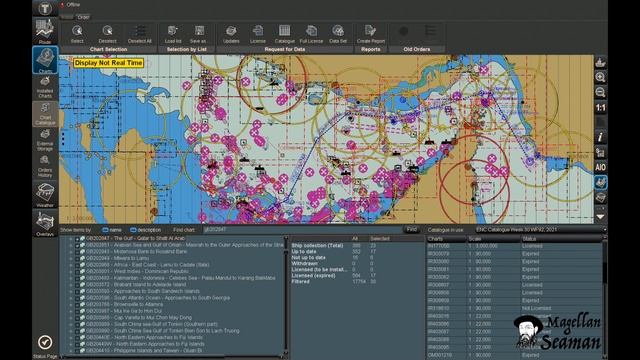Tick checkbox for GB202851 Arabian Sea

click(x=77, y=245)
